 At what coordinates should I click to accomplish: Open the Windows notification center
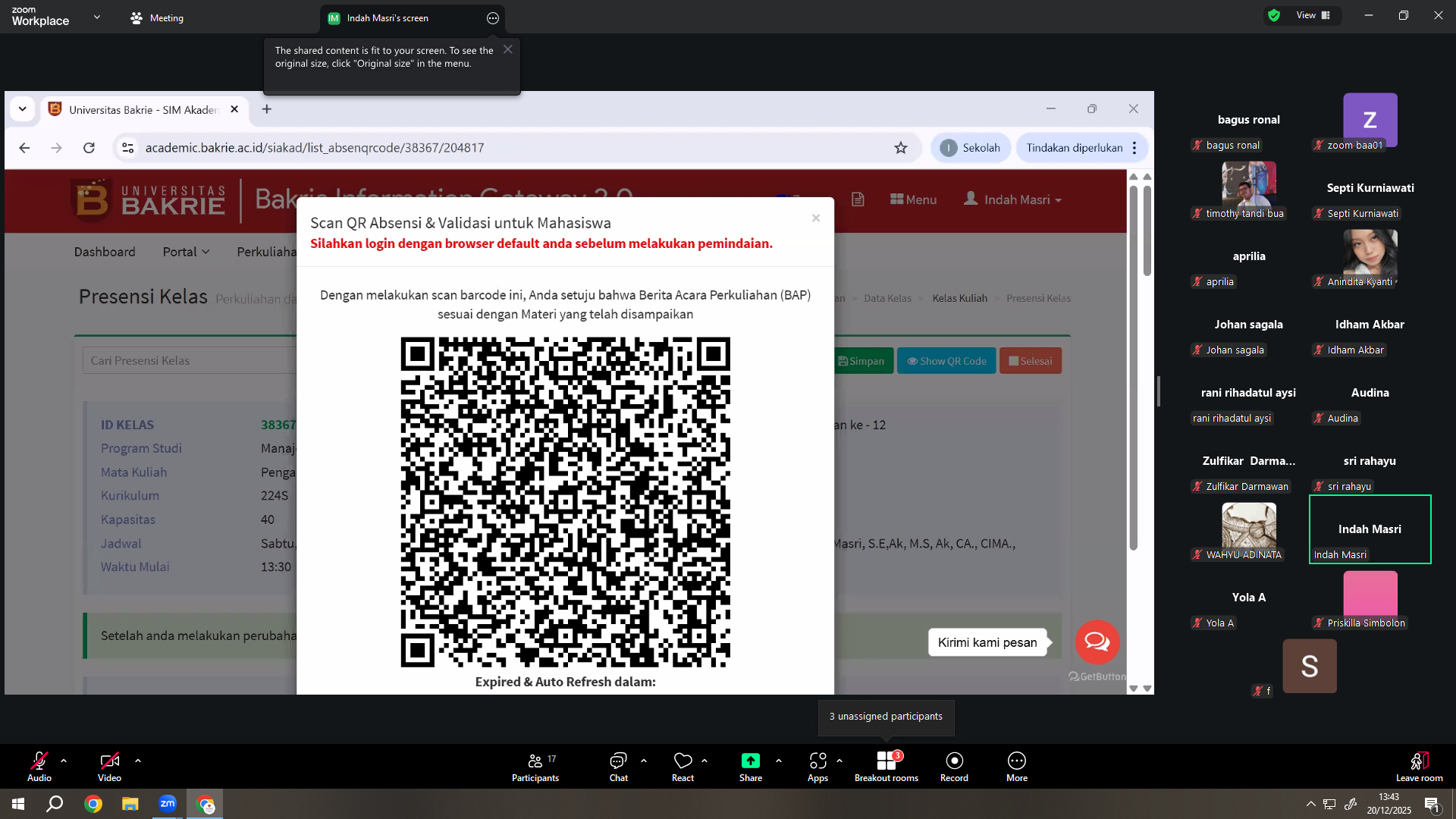point(1432,805)
